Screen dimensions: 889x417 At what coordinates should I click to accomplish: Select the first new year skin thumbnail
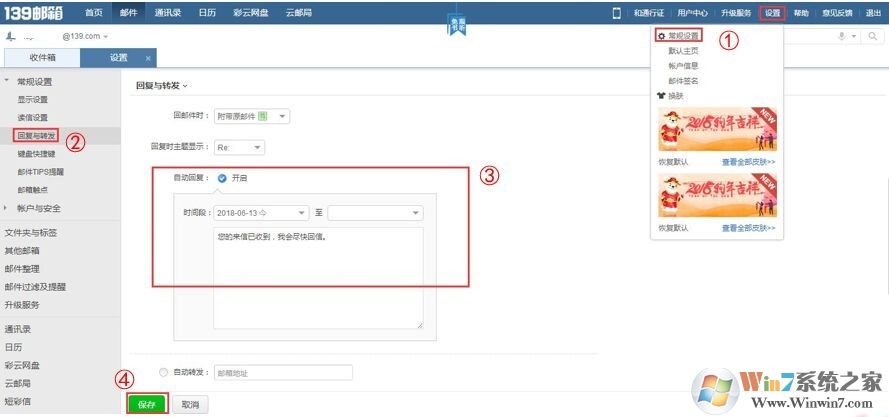point(717,129)
